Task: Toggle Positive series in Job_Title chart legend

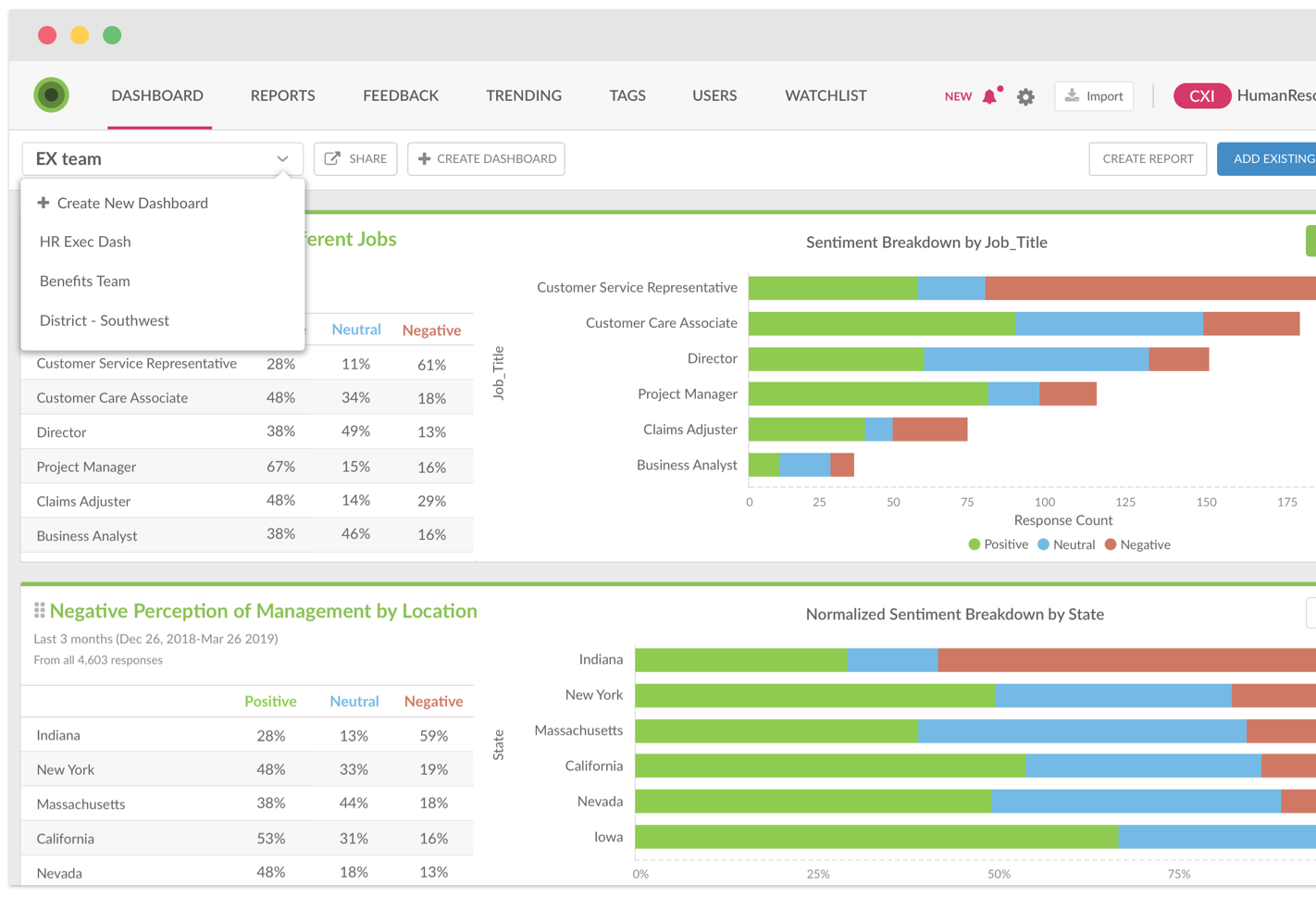Action: [998, 544]
